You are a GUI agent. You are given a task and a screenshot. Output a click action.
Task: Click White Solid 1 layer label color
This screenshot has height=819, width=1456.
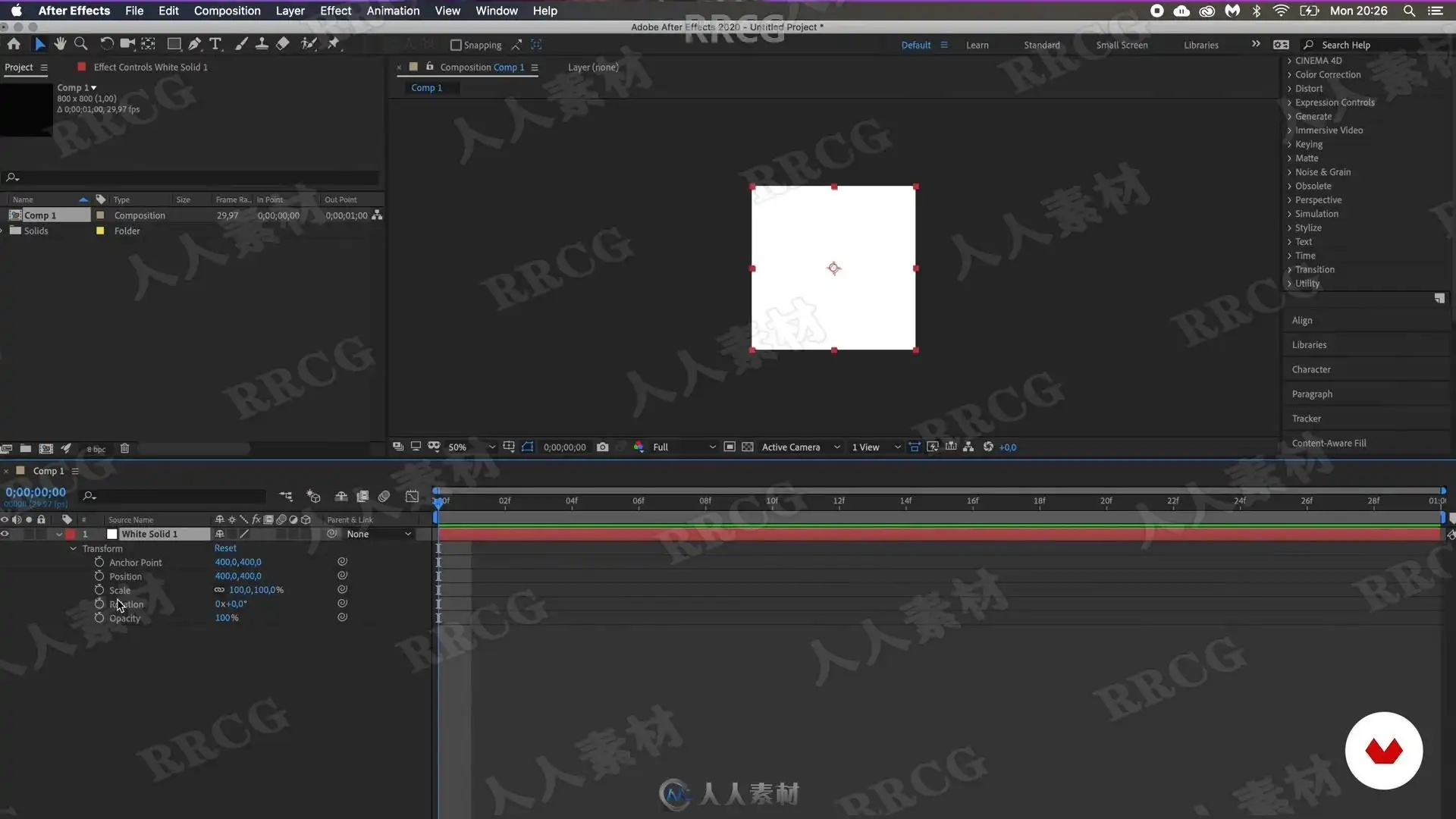71,534
